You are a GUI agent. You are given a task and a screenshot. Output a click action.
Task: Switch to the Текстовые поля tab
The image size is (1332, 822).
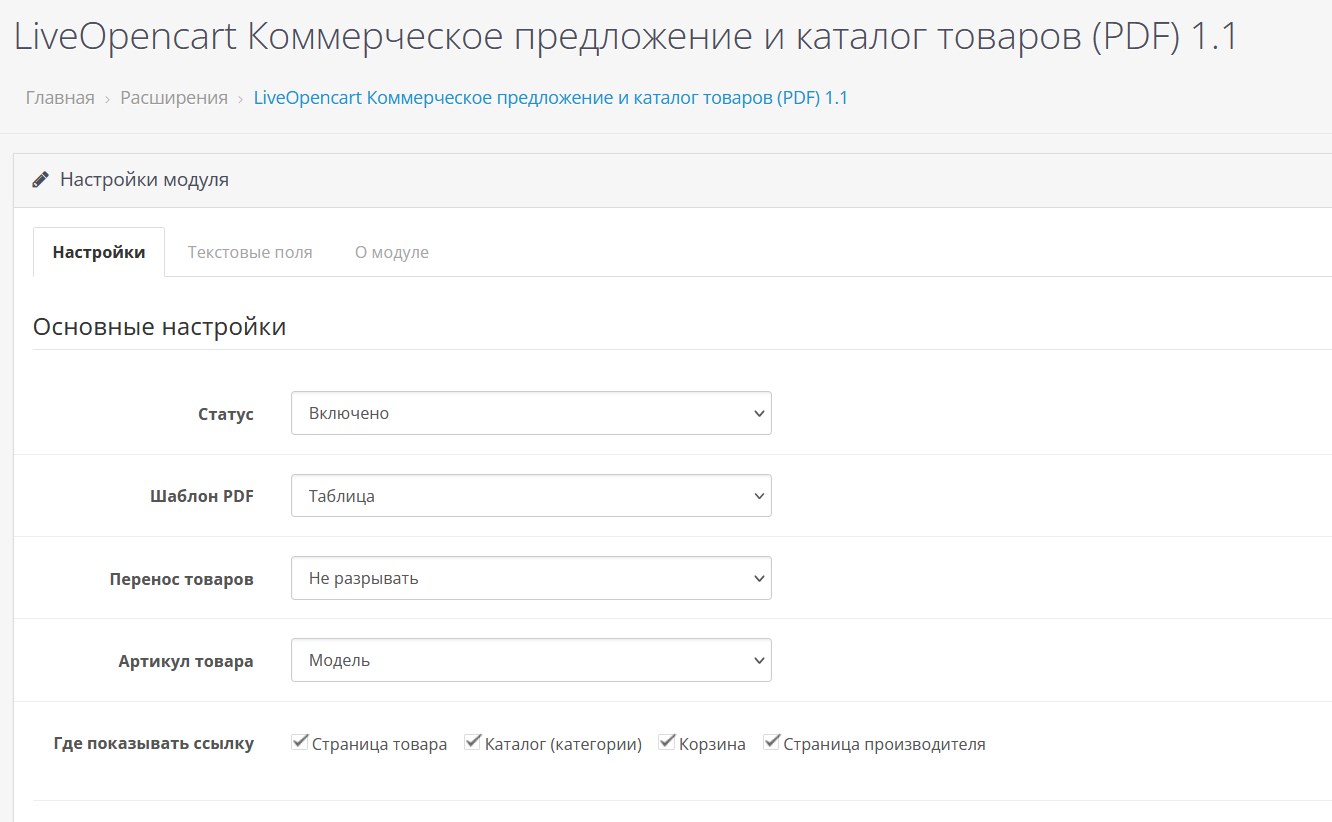coord(250,252)
